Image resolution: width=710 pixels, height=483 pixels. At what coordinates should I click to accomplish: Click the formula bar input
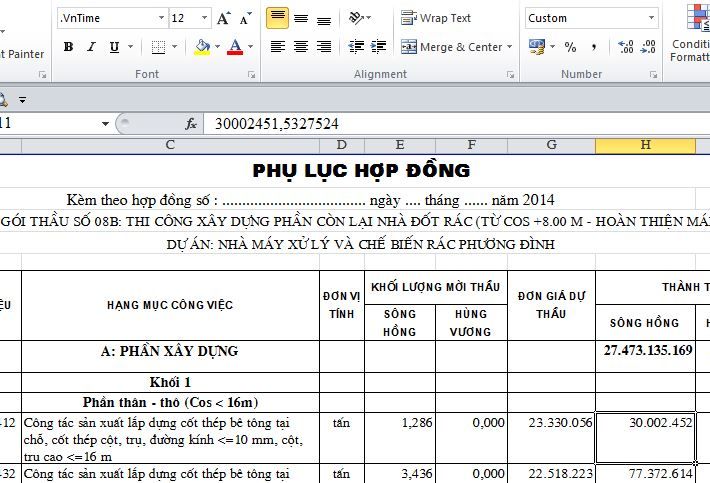(450, 123)
